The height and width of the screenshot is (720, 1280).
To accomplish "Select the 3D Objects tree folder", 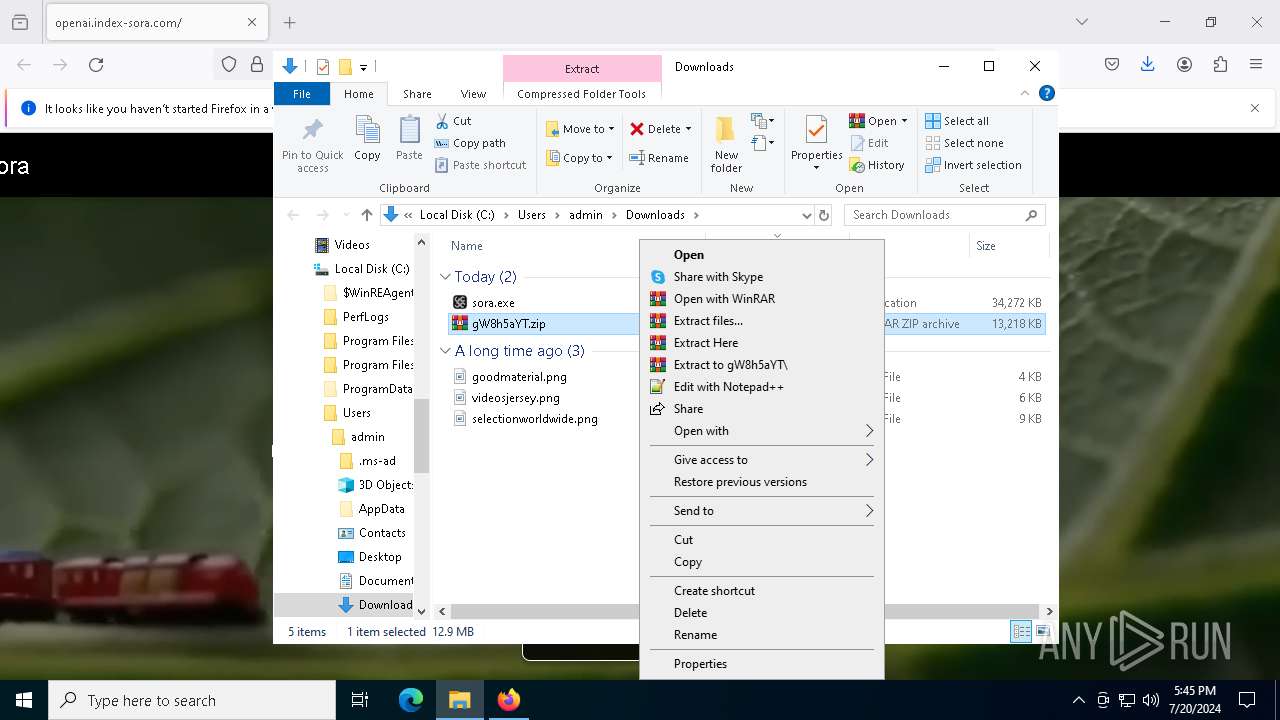I will pyautogui.click(x=385, y=485).
